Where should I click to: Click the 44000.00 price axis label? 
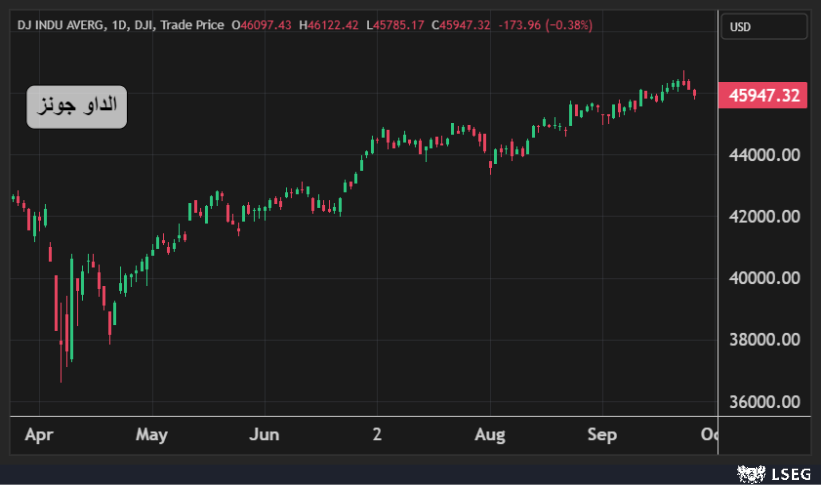point(765,155)
